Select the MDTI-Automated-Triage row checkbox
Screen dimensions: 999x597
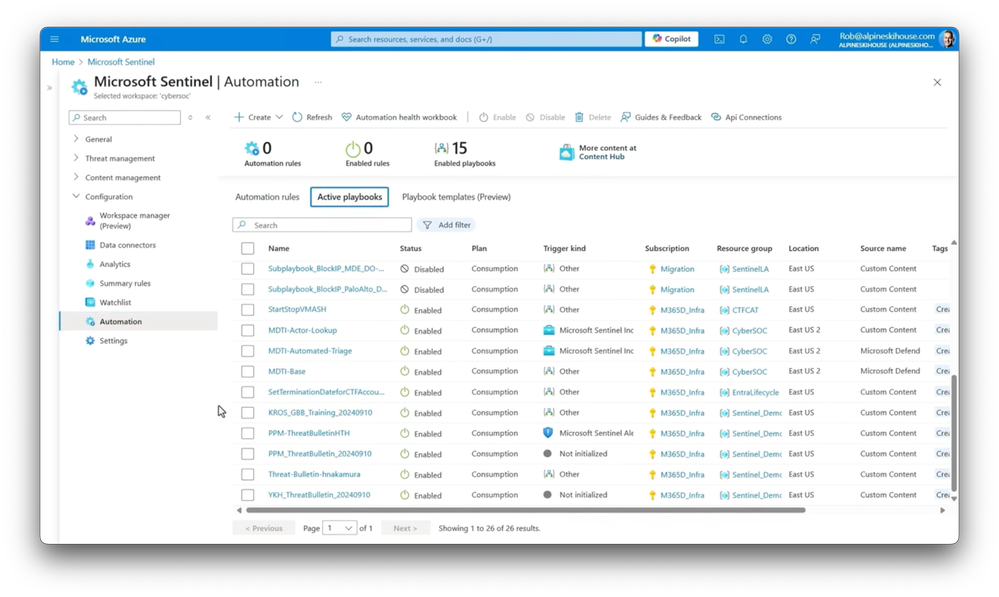(248, 350)
